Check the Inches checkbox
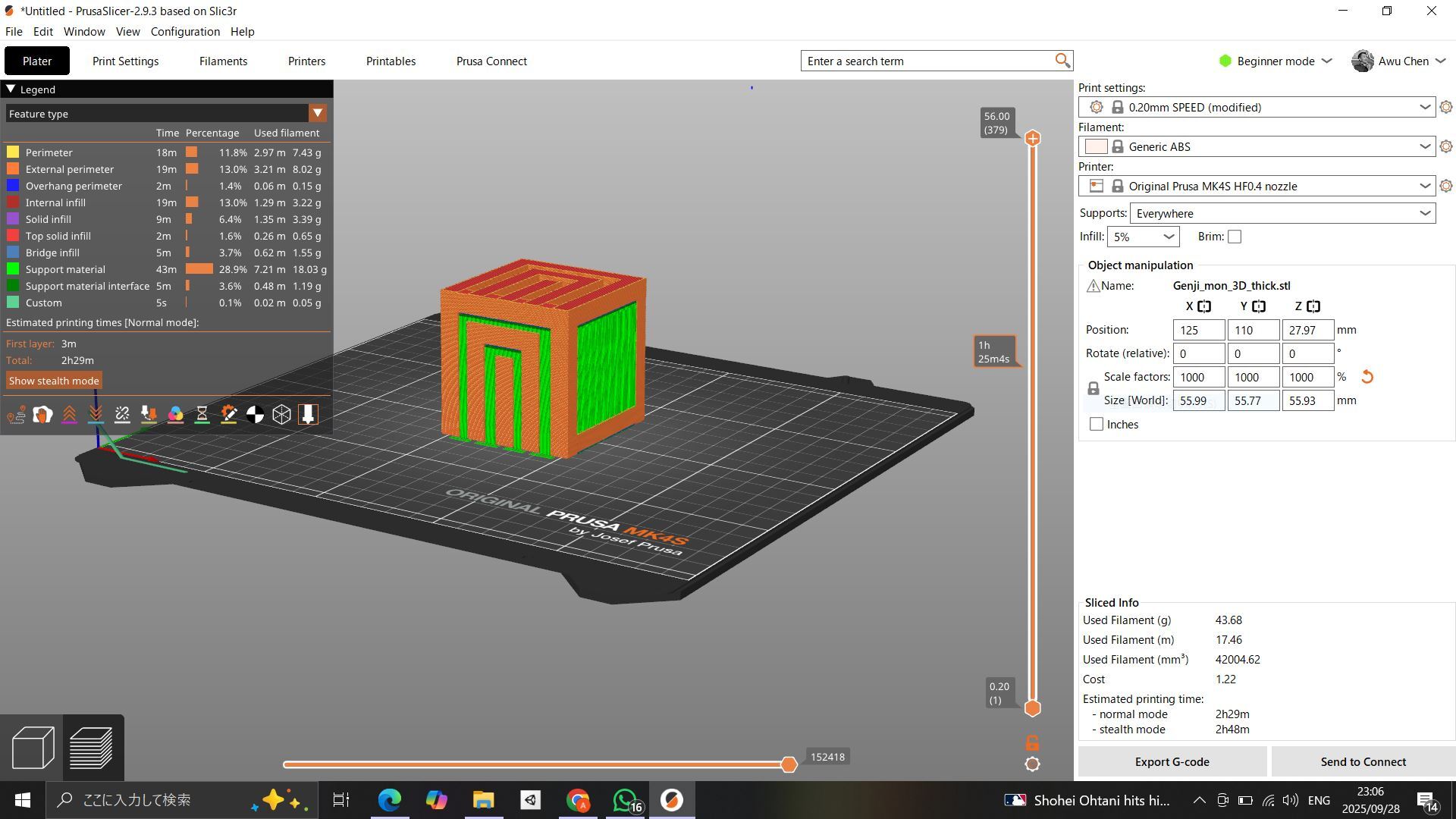 click(x=1097, y=425)
